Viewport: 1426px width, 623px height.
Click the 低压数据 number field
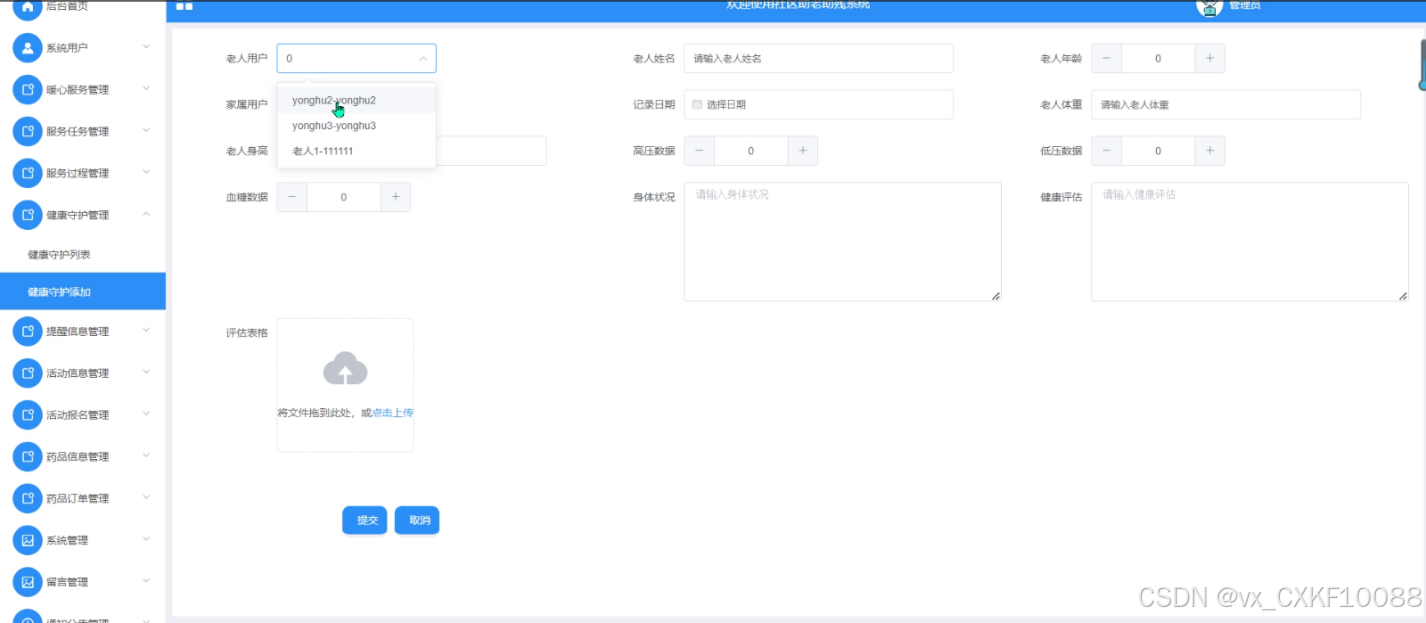point(1158,151)
